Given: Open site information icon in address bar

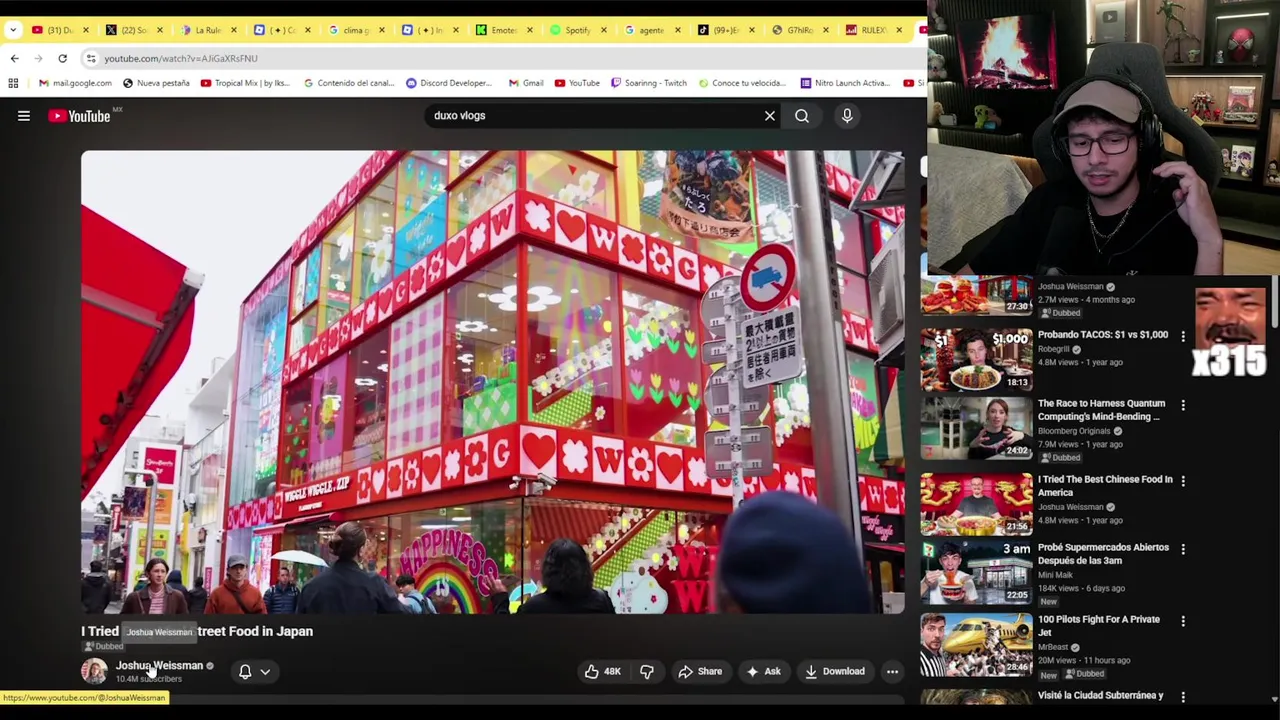Looking at the screenshot, I should 91,59.
